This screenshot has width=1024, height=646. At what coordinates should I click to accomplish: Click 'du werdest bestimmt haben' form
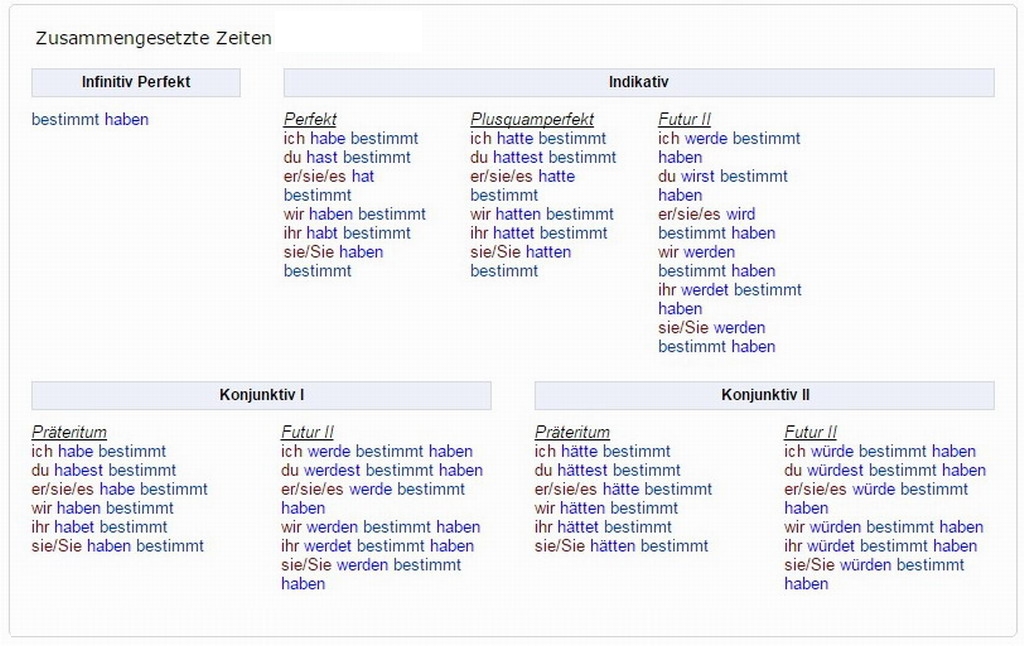tap(382, 471)
